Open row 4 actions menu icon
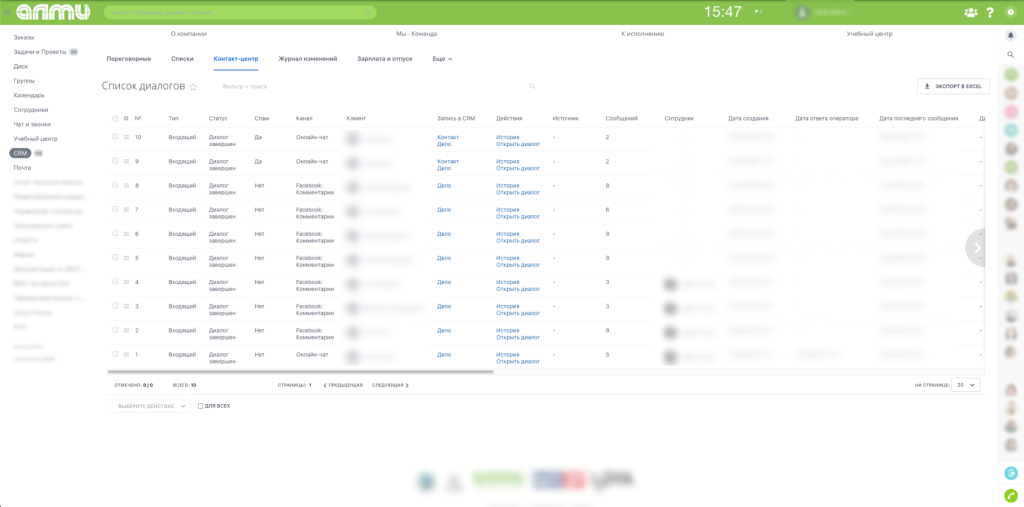Screen dimensions: 1024x507 [126, 282]
